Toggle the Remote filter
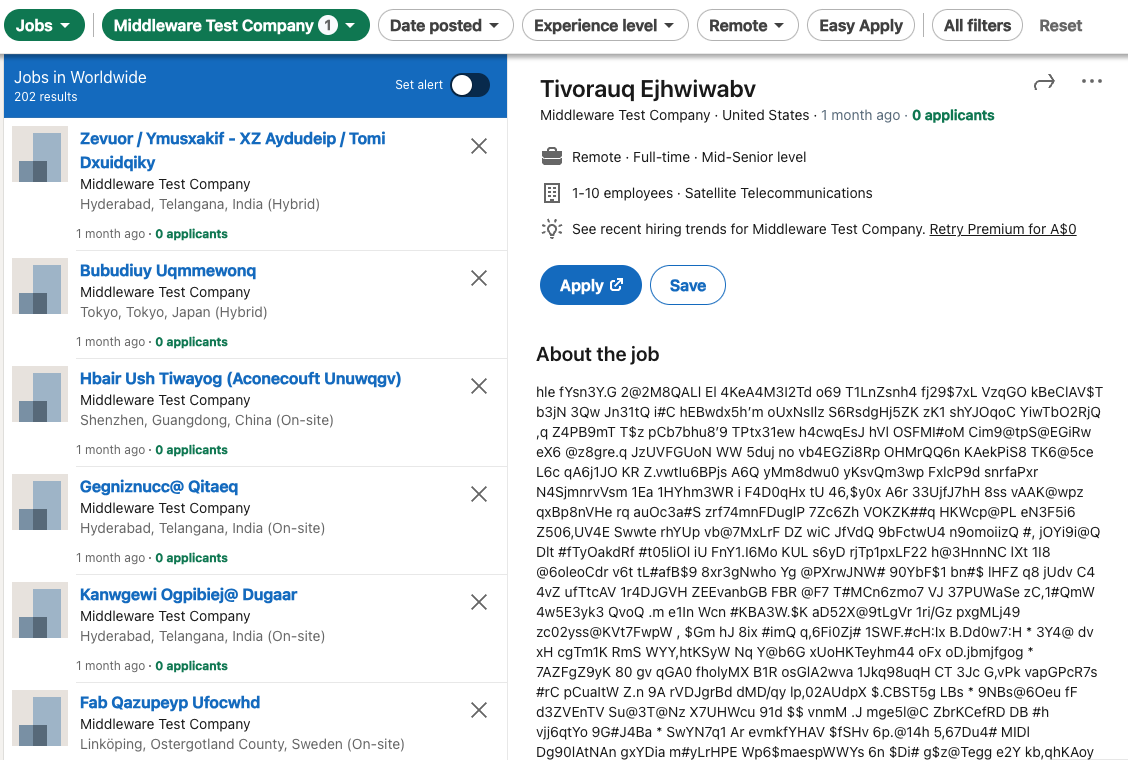1128x760 pixels. [x=747, y=25]
